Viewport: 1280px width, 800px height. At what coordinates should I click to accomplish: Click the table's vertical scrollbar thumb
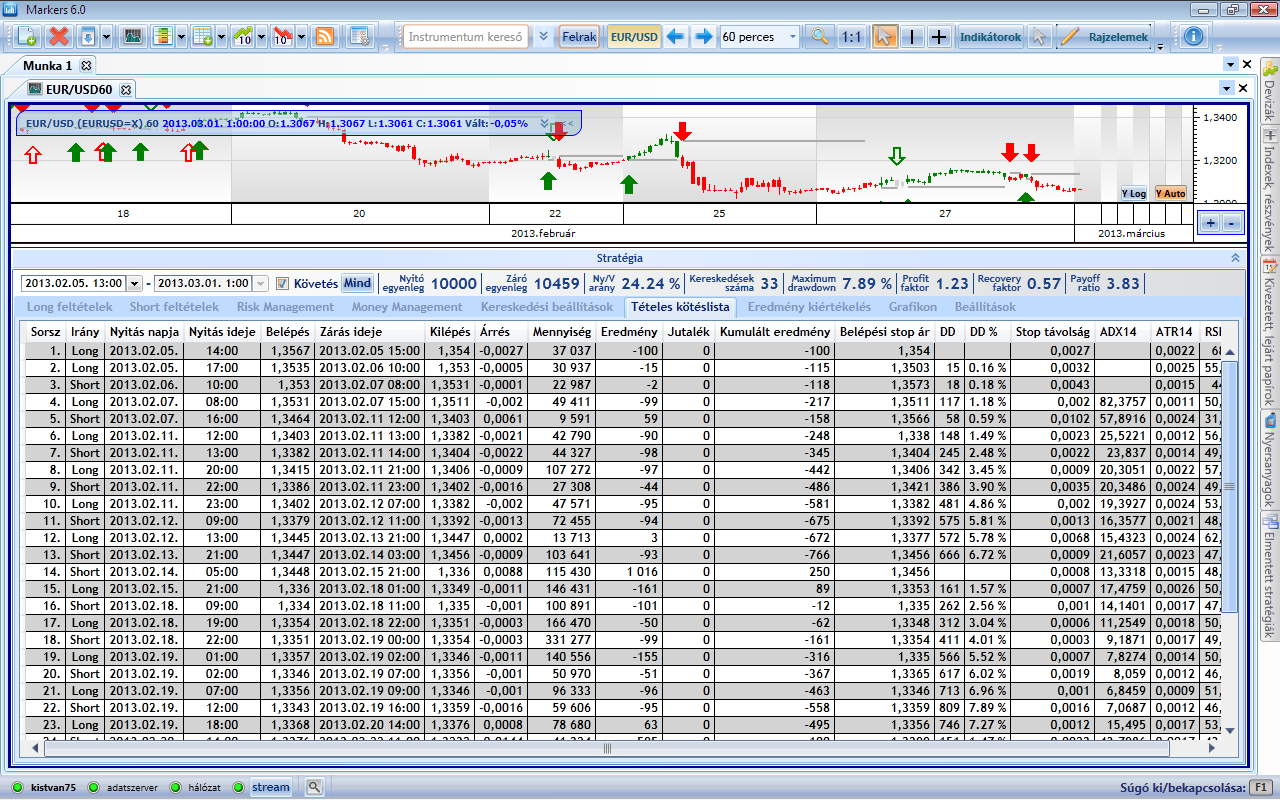click(x=1230, y=487)
